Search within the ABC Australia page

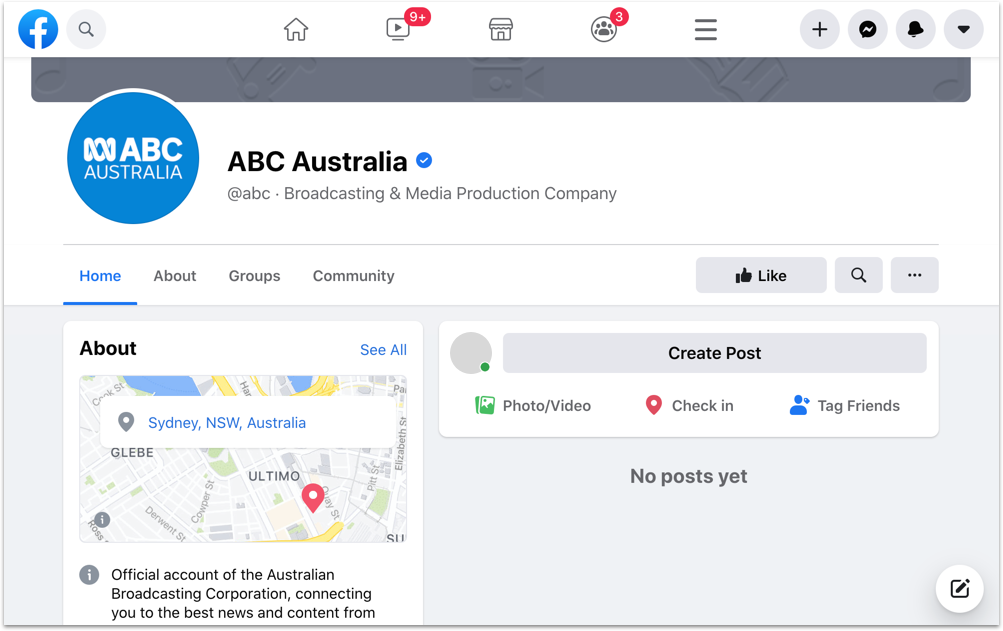(859, 275)
